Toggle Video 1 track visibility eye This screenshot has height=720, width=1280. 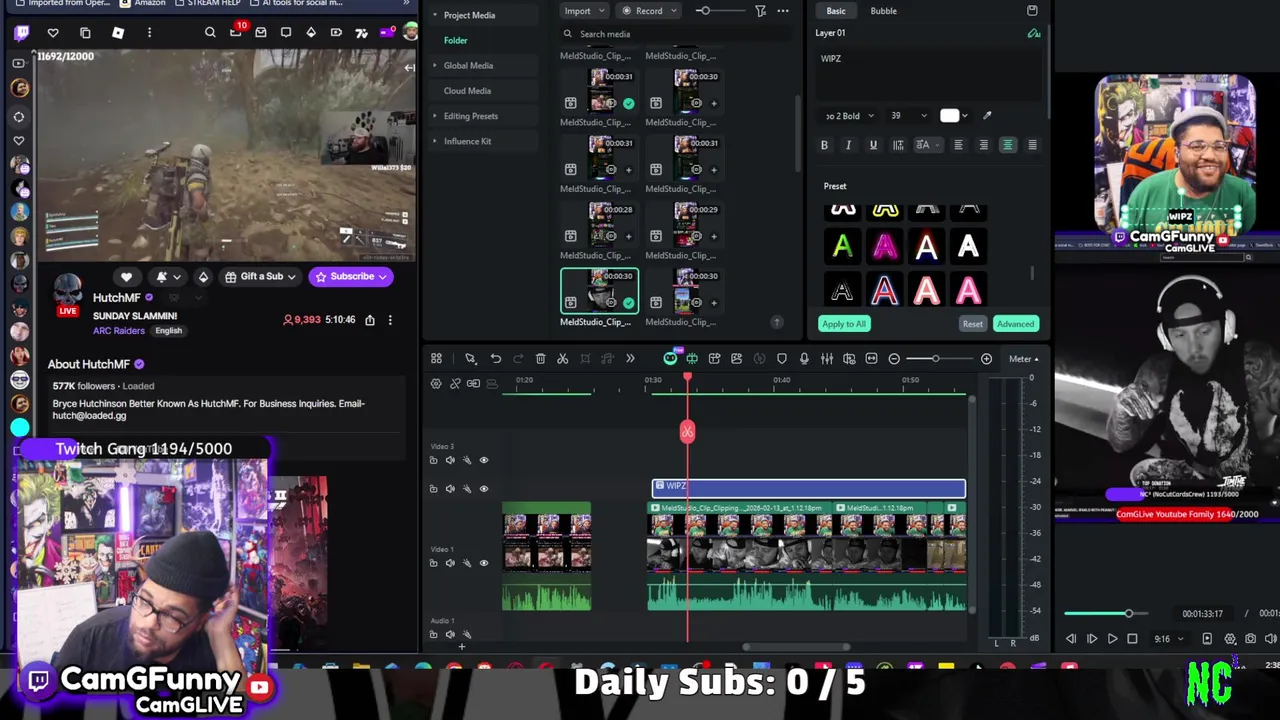(484, 563)
